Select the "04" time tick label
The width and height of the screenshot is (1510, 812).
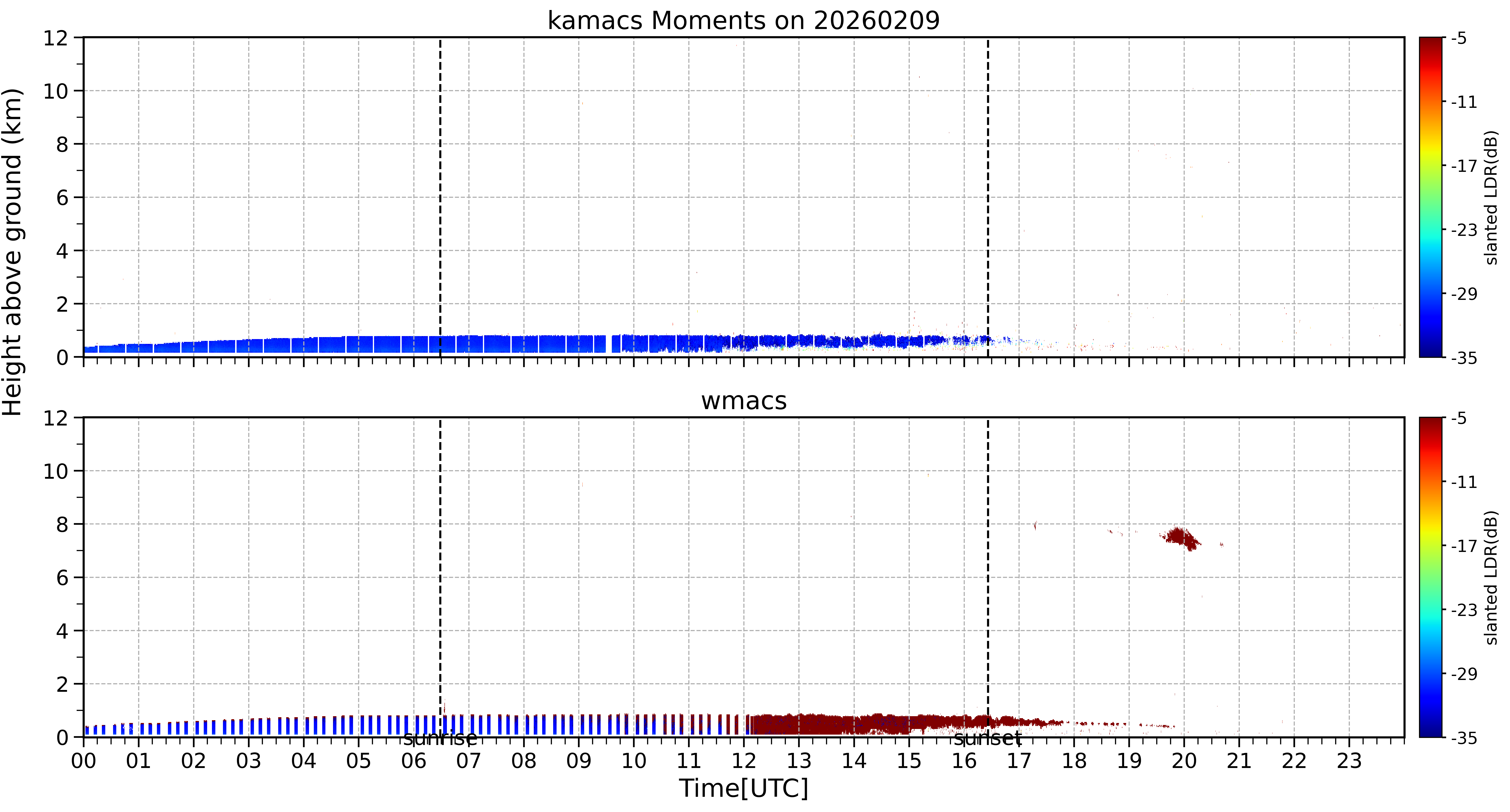(x=304, y=761)
